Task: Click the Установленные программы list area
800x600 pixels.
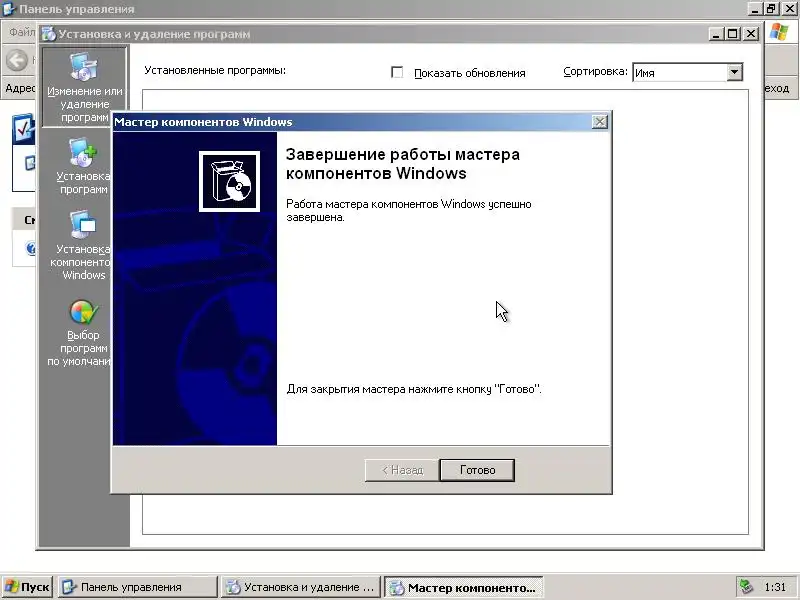Action: pos(445,312)
